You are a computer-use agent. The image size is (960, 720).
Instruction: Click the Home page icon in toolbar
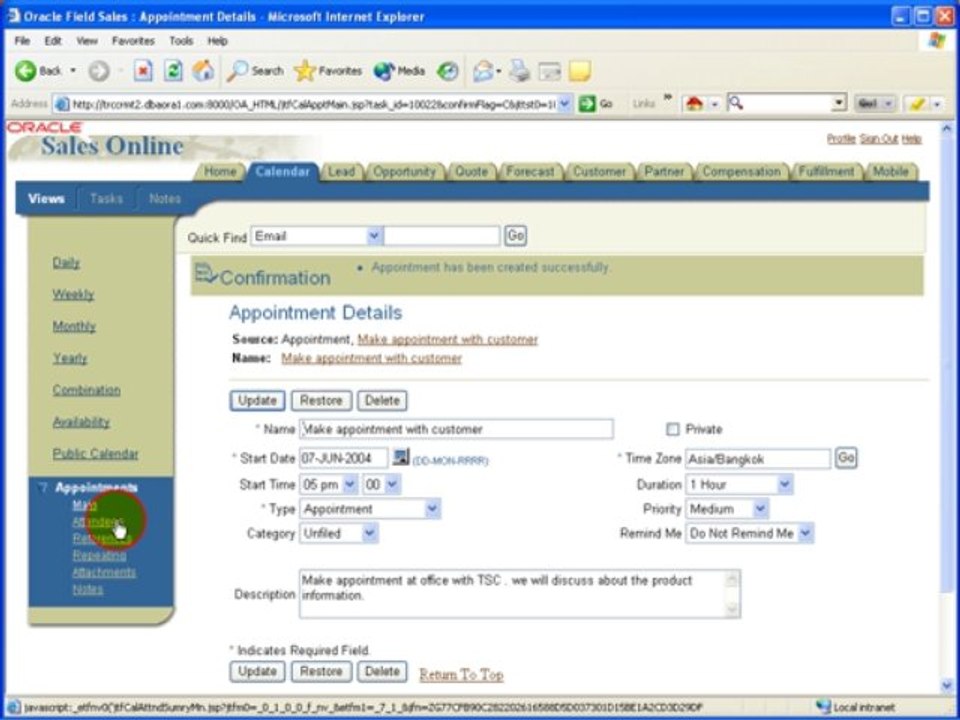(203, 71)
